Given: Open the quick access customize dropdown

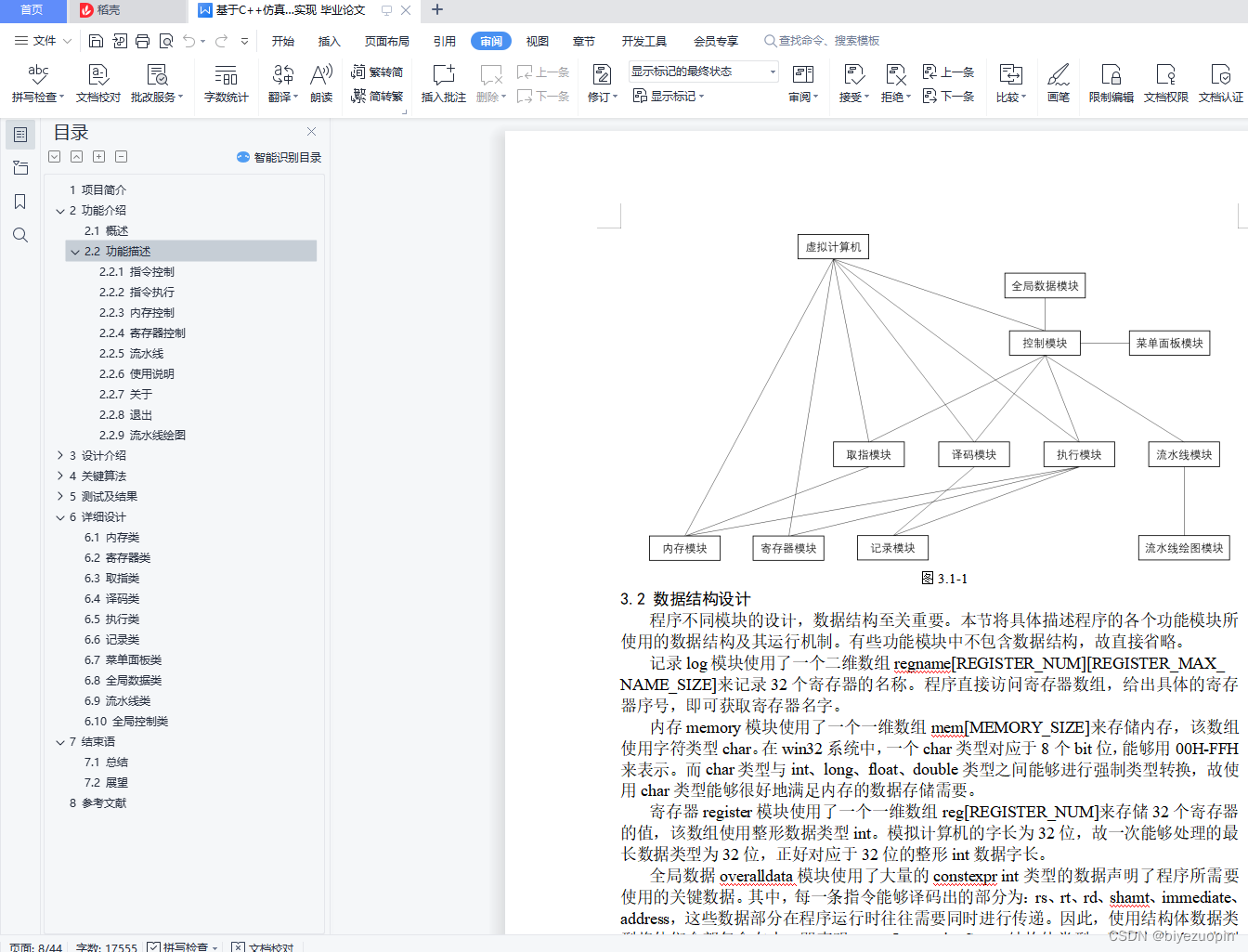Looking at the screenshot, I should click(x=244, y=41).
